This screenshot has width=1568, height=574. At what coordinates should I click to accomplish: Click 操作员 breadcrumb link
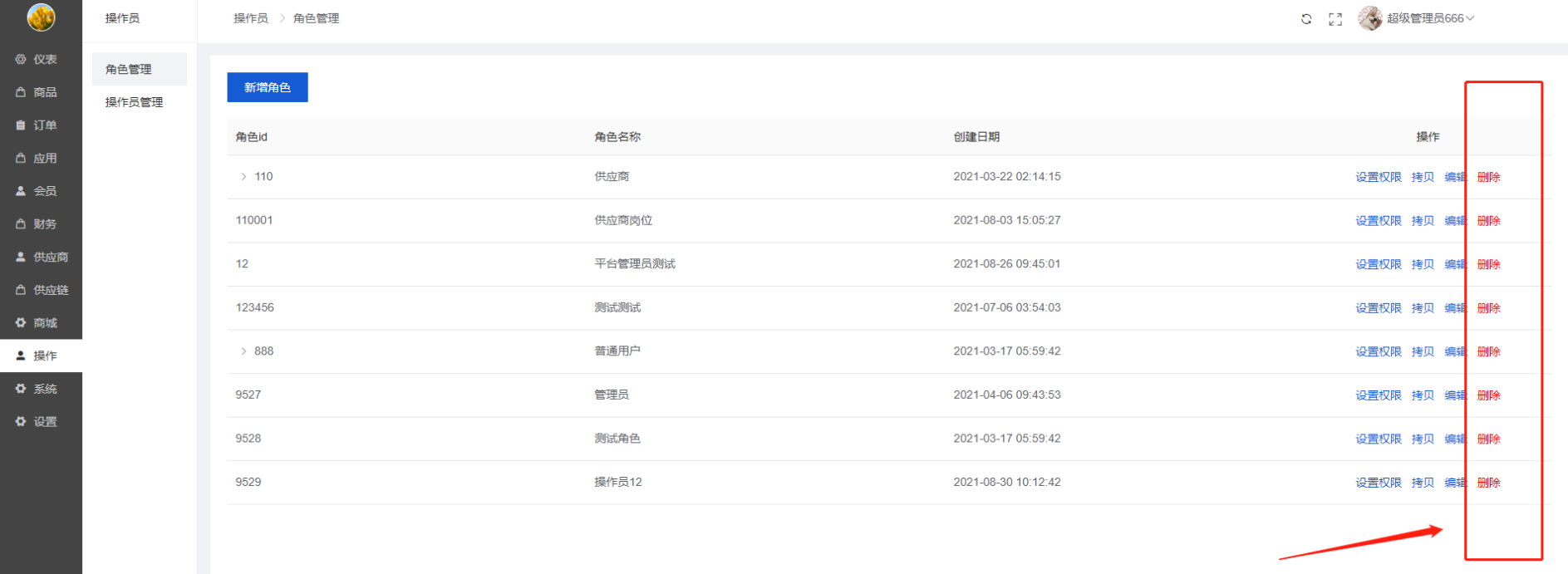point(250,18)
